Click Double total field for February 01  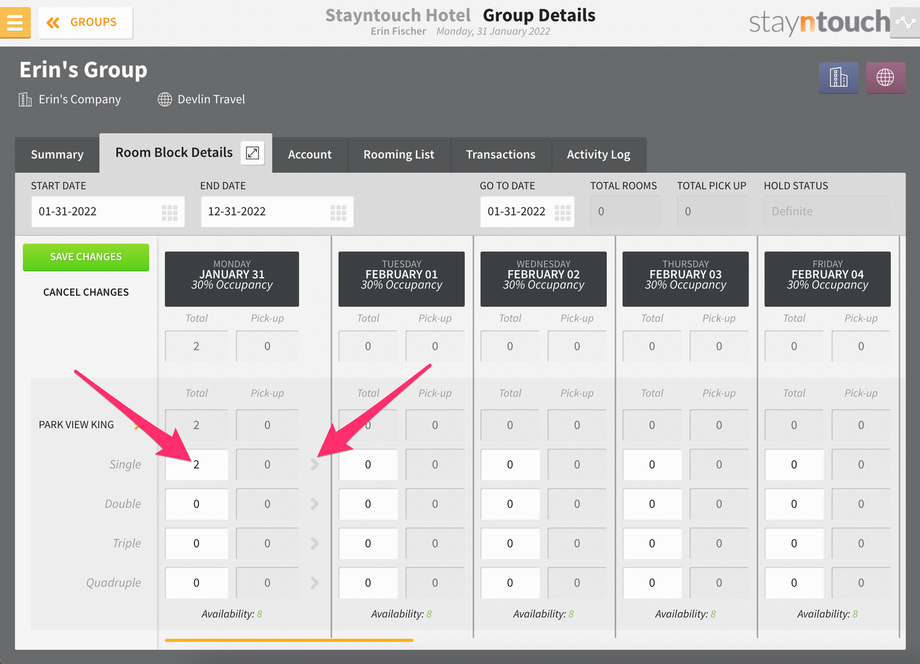point(368,504)
